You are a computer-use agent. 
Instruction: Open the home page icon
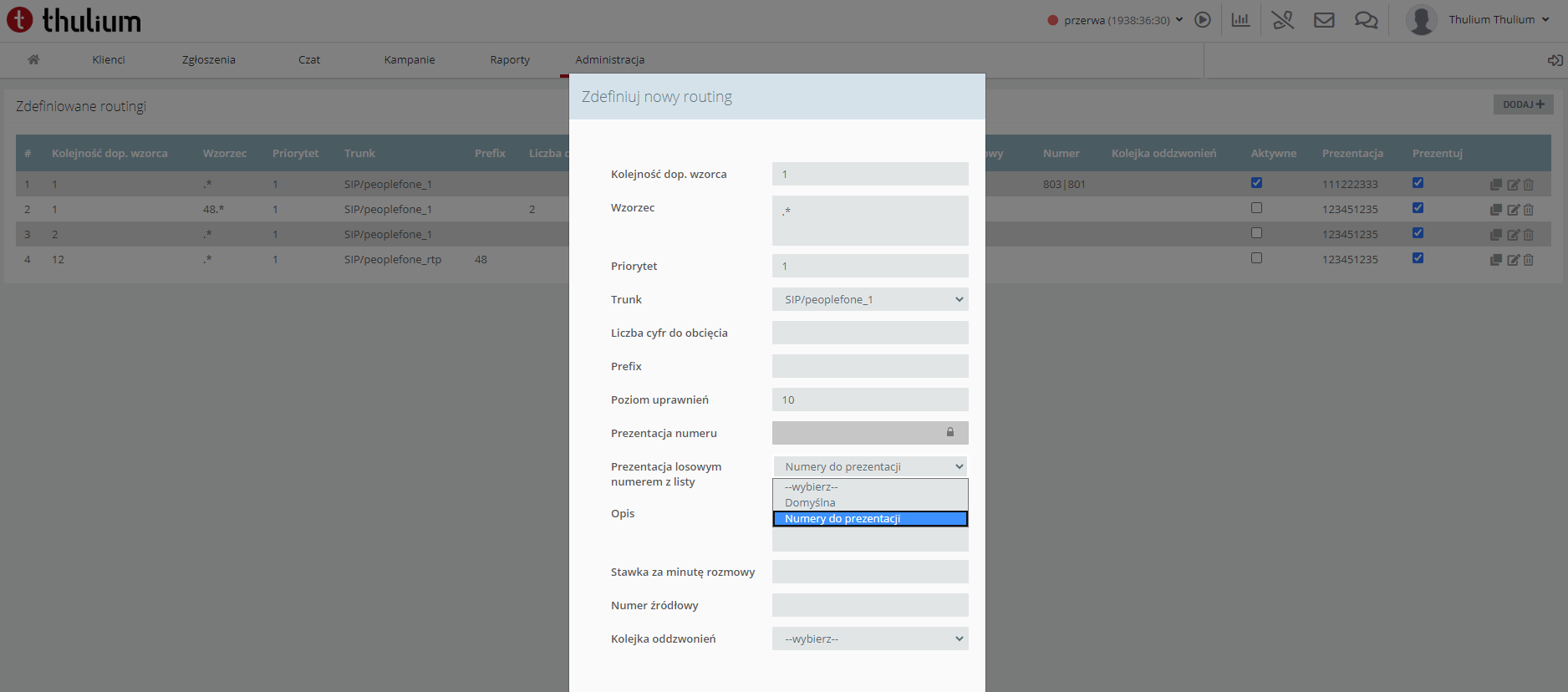tap(33, 59)
